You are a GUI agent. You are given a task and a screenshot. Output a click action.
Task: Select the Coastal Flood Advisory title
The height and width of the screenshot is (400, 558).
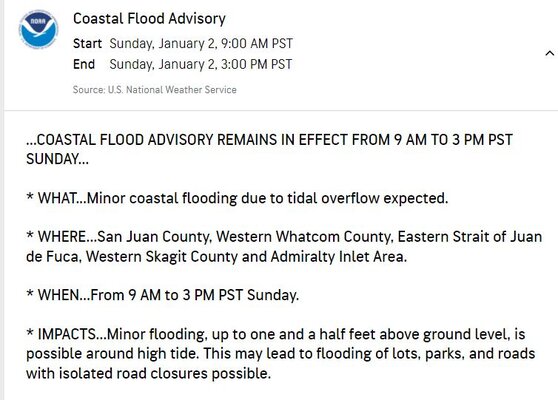(149, 19)
